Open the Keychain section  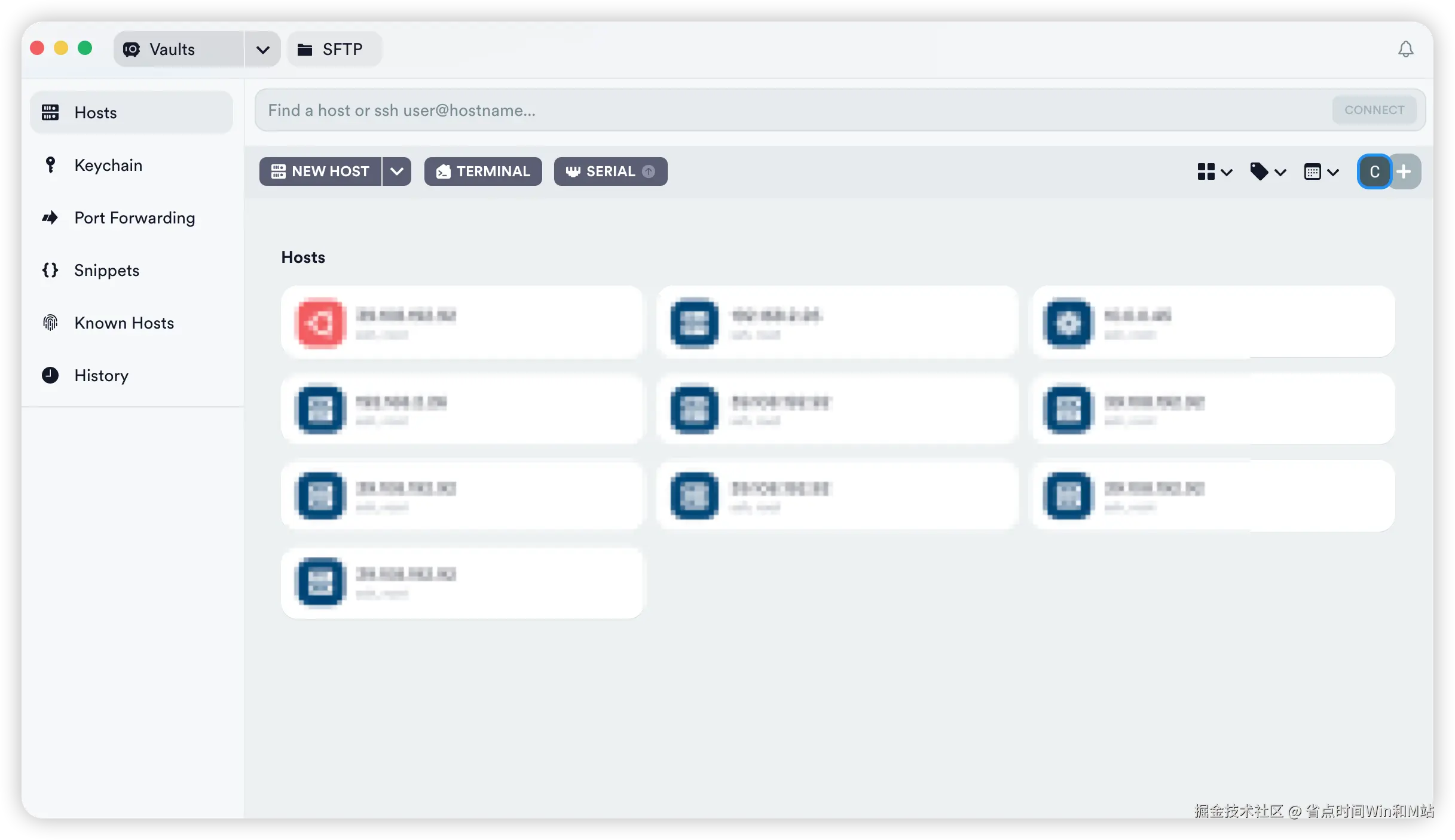click(x=108, y=165)
